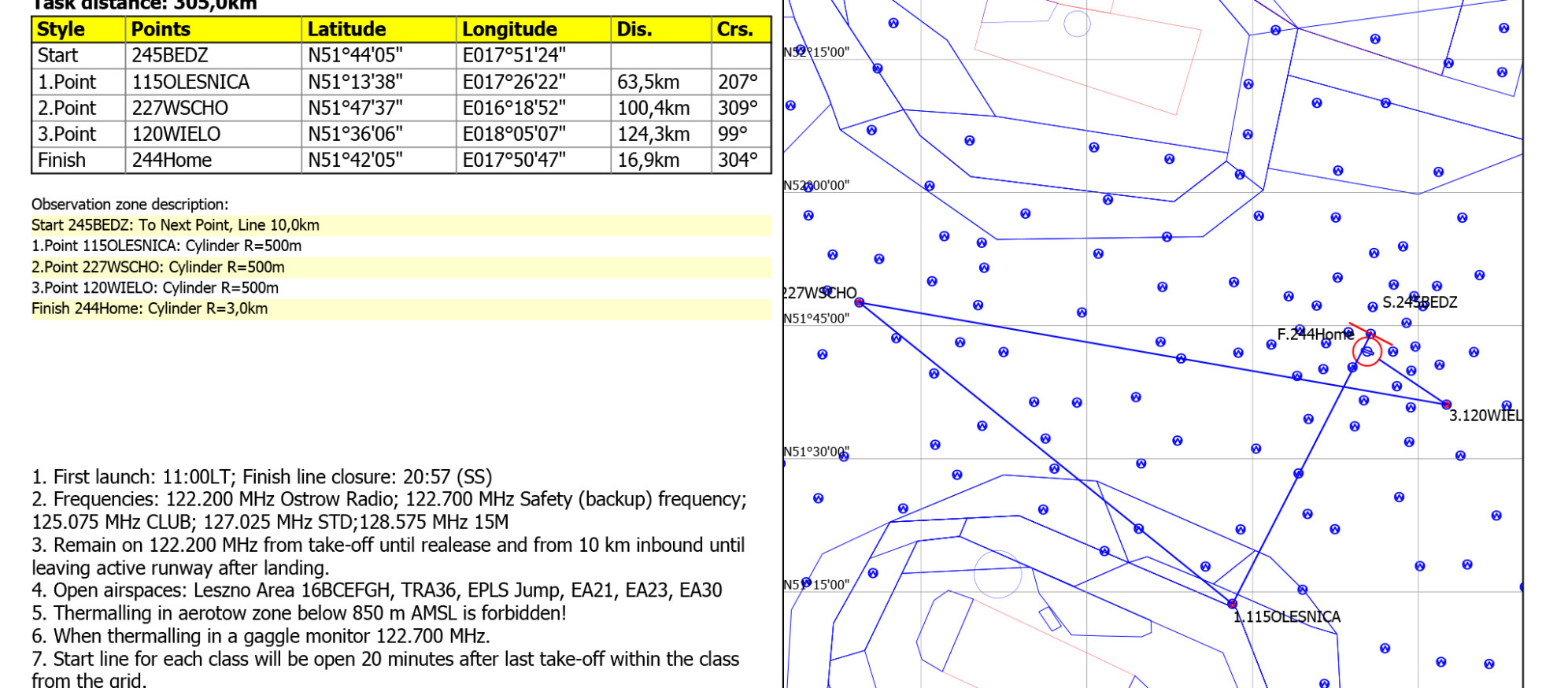
Task: Click the red finish circle at 244Home
Action: click(x=1367, y=351)
